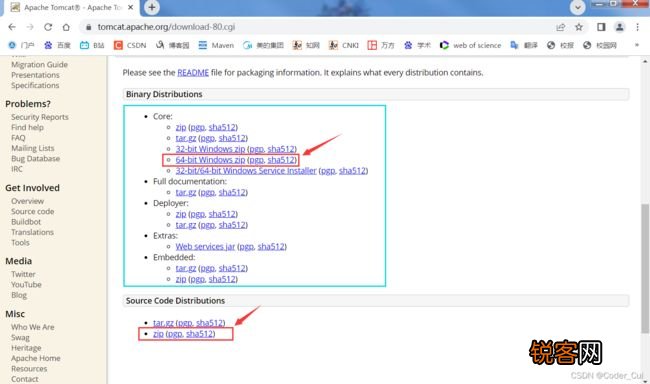Image resolution: width=650 pixels, height=384 pixels.
Task: Open Migration Guide in sidebar
Action: (x=39, y=65)
